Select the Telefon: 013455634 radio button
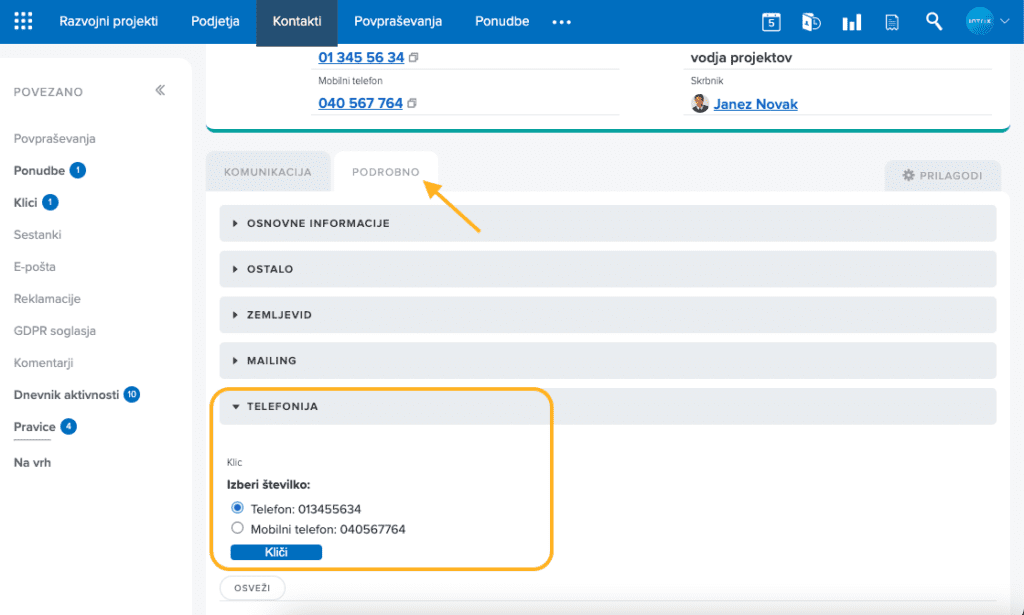The width and height of the screenshot is (1024, 615). pyautogui.click(x=238, y=508)
